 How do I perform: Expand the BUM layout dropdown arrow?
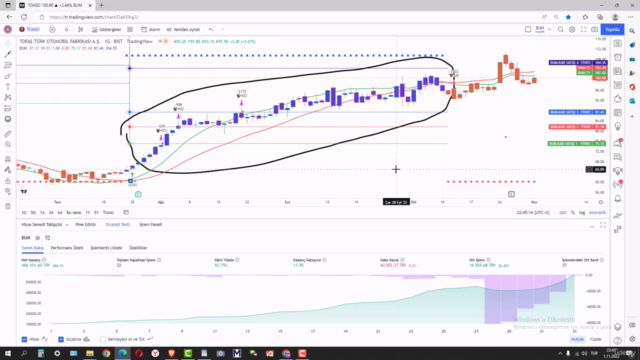[x=549, y=29]
